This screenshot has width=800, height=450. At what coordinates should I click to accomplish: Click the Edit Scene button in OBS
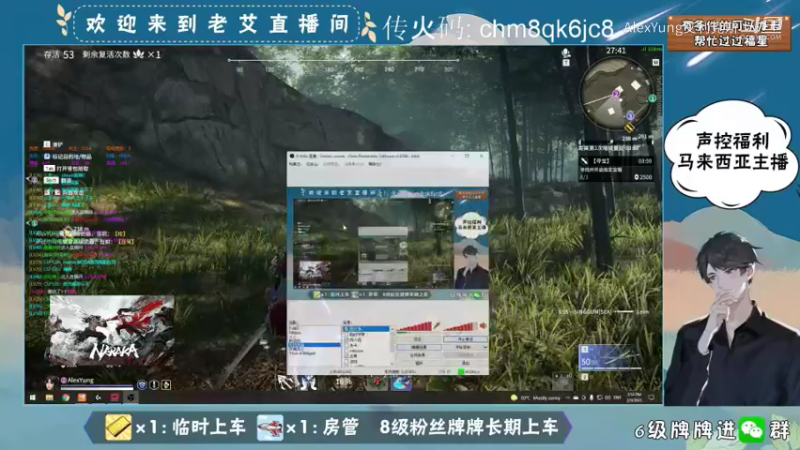click(418, 347)
